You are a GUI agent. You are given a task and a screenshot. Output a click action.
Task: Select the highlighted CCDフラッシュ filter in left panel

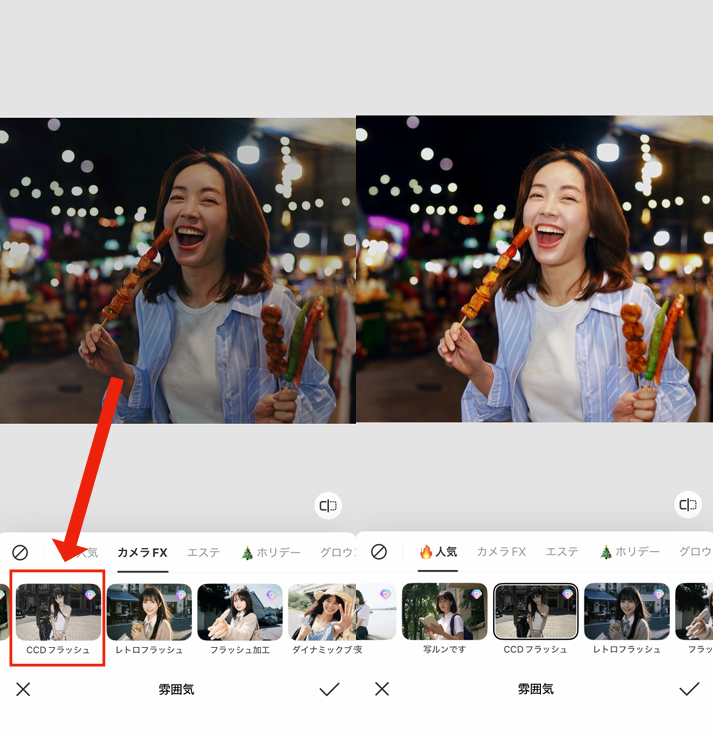[58, 612]
